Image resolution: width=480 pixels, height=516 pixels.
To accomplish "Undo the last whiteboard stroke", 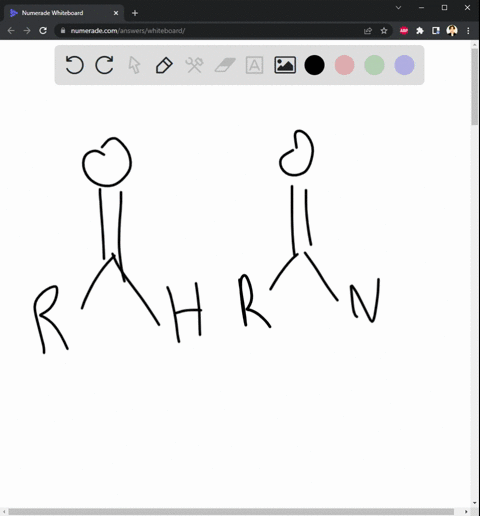I will click(x=74, y=65).
